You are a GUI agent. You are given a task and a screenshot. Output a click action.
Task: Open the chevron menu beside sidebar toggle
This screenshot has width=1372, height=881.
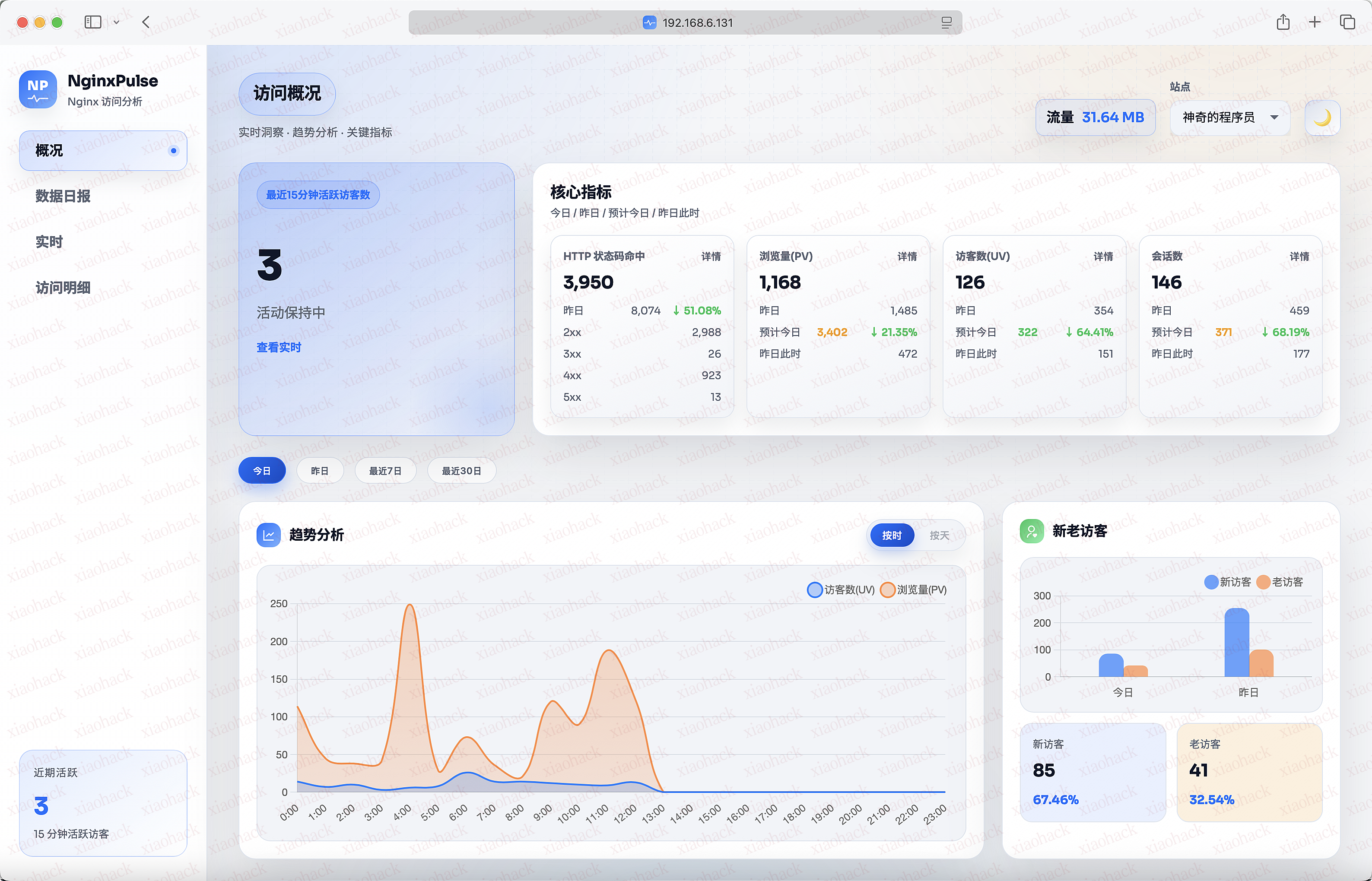coord(116,22)
